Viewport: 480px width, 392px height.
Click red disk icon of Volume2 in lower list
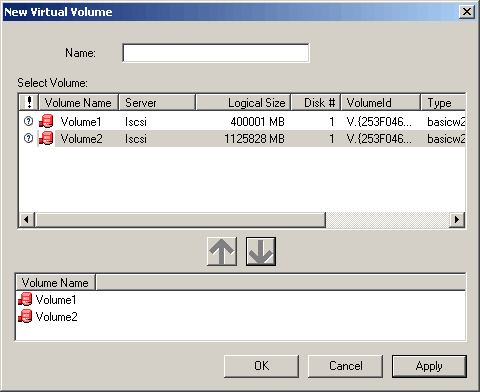pos(25,316)
